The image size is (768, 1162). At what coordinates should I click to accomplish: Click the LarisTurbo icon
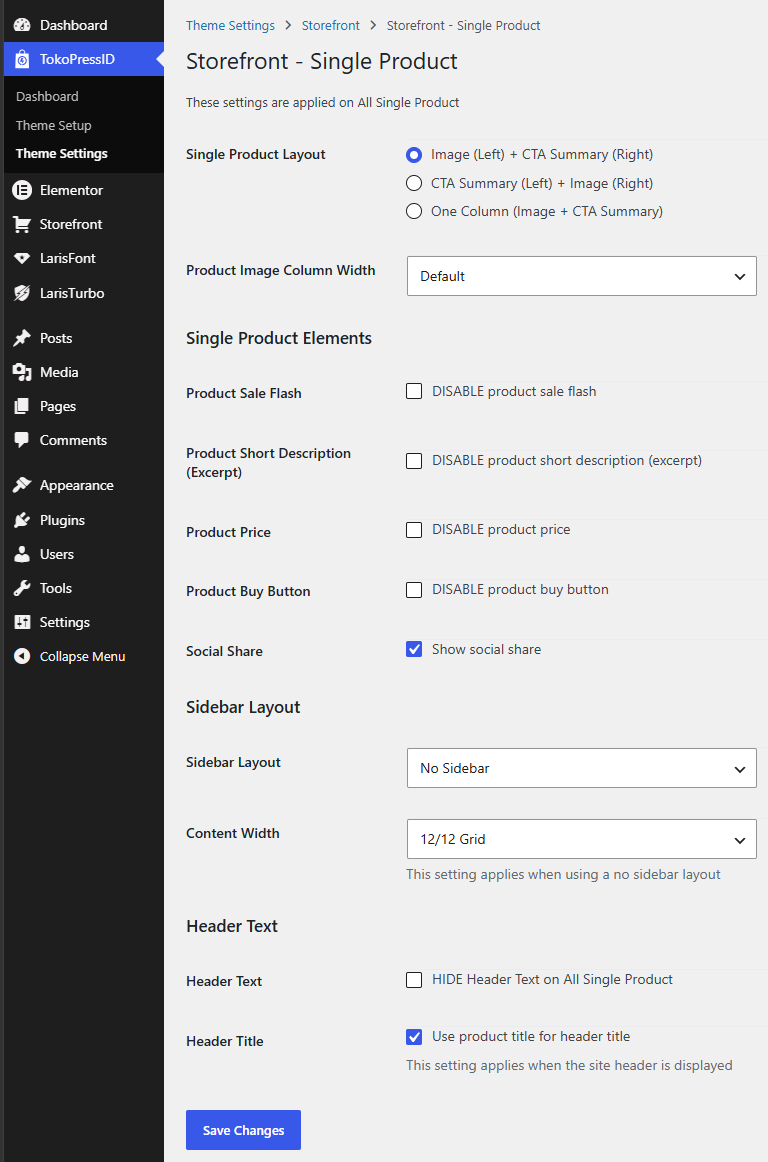22,293
